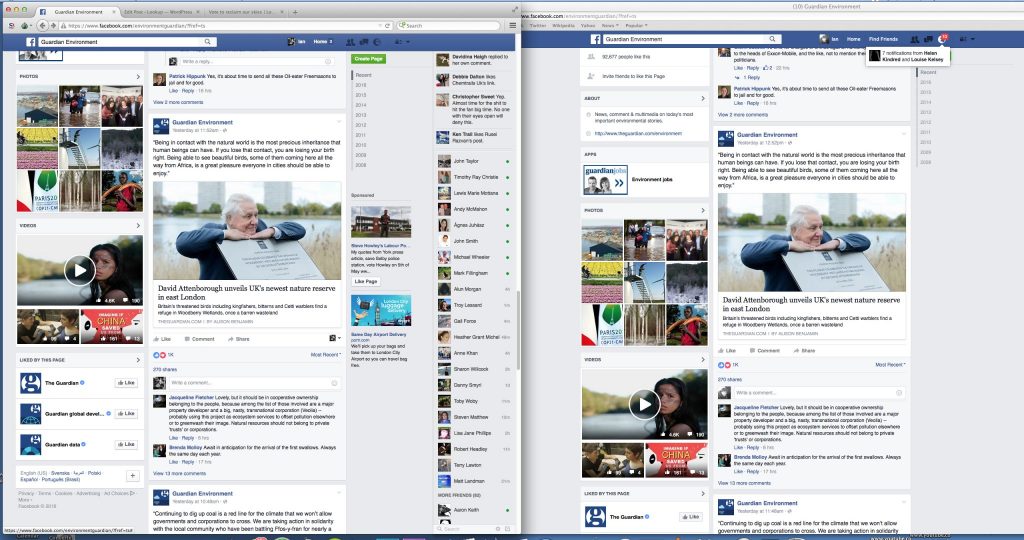Switch to the Edit Post Lookup WordPress tab
Screen dimensions: 1024x540
tap(158, 12)
